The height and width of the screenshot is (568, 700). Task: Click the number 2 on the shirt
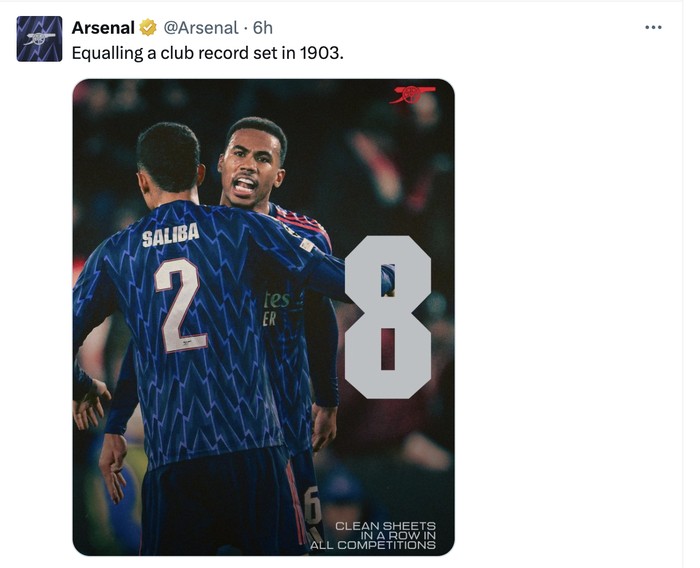(x=180, y=304)
